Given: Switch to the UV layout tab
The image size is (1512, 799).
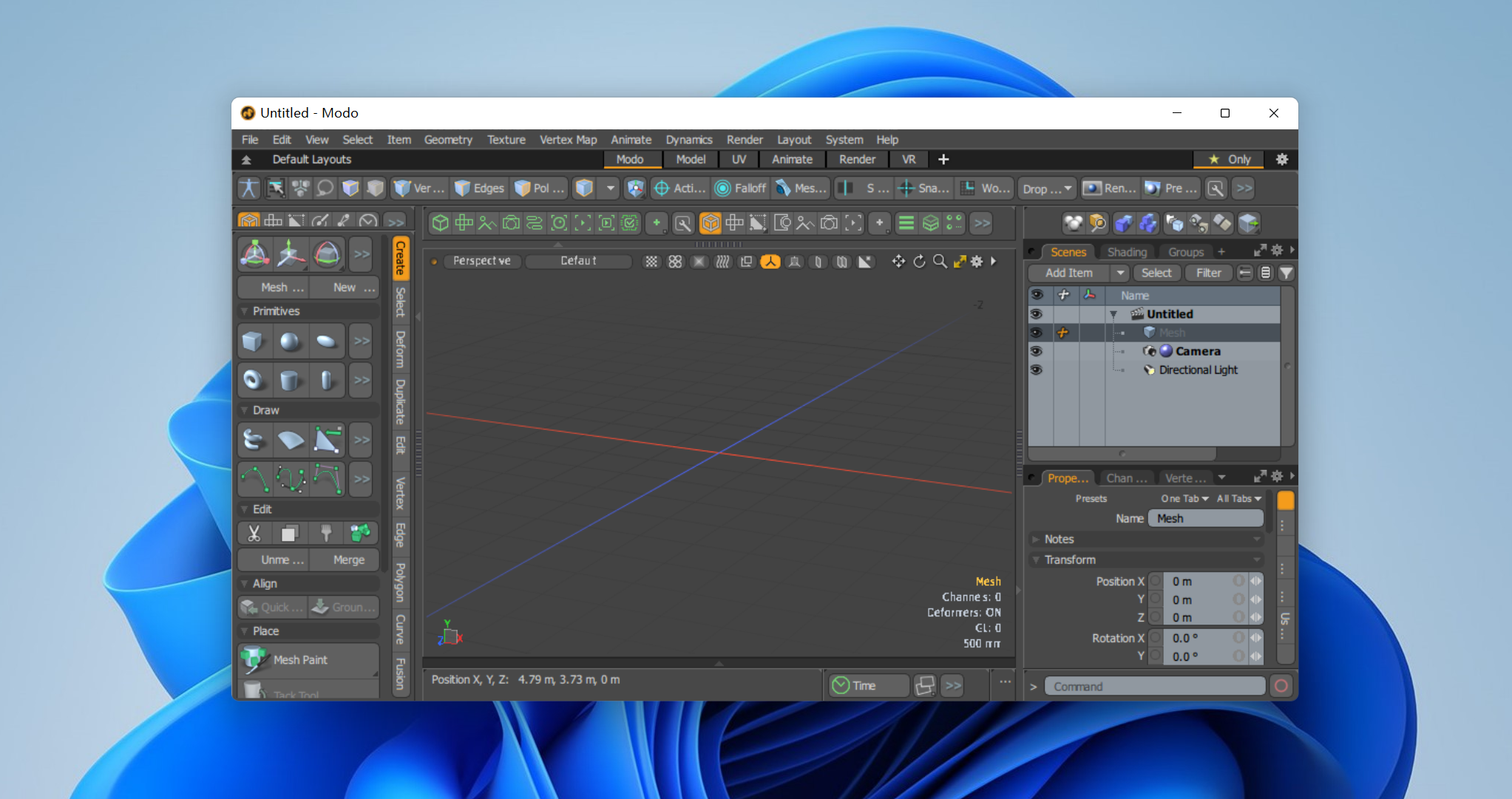Looking at the screenshot, I should 739,159.
